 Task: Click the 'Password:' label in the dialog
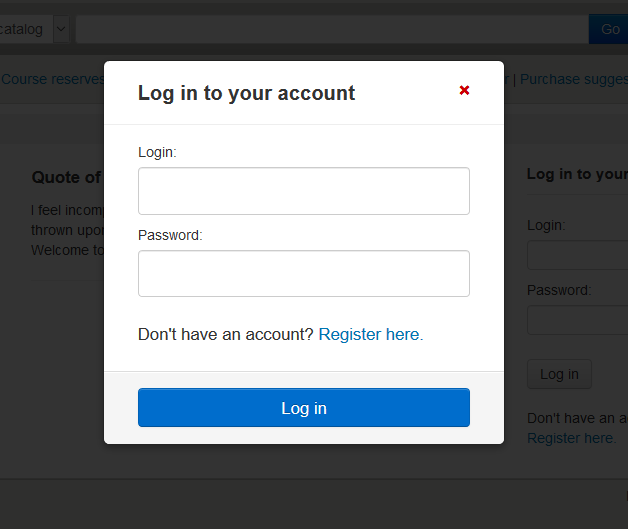(x=170, y=235)
